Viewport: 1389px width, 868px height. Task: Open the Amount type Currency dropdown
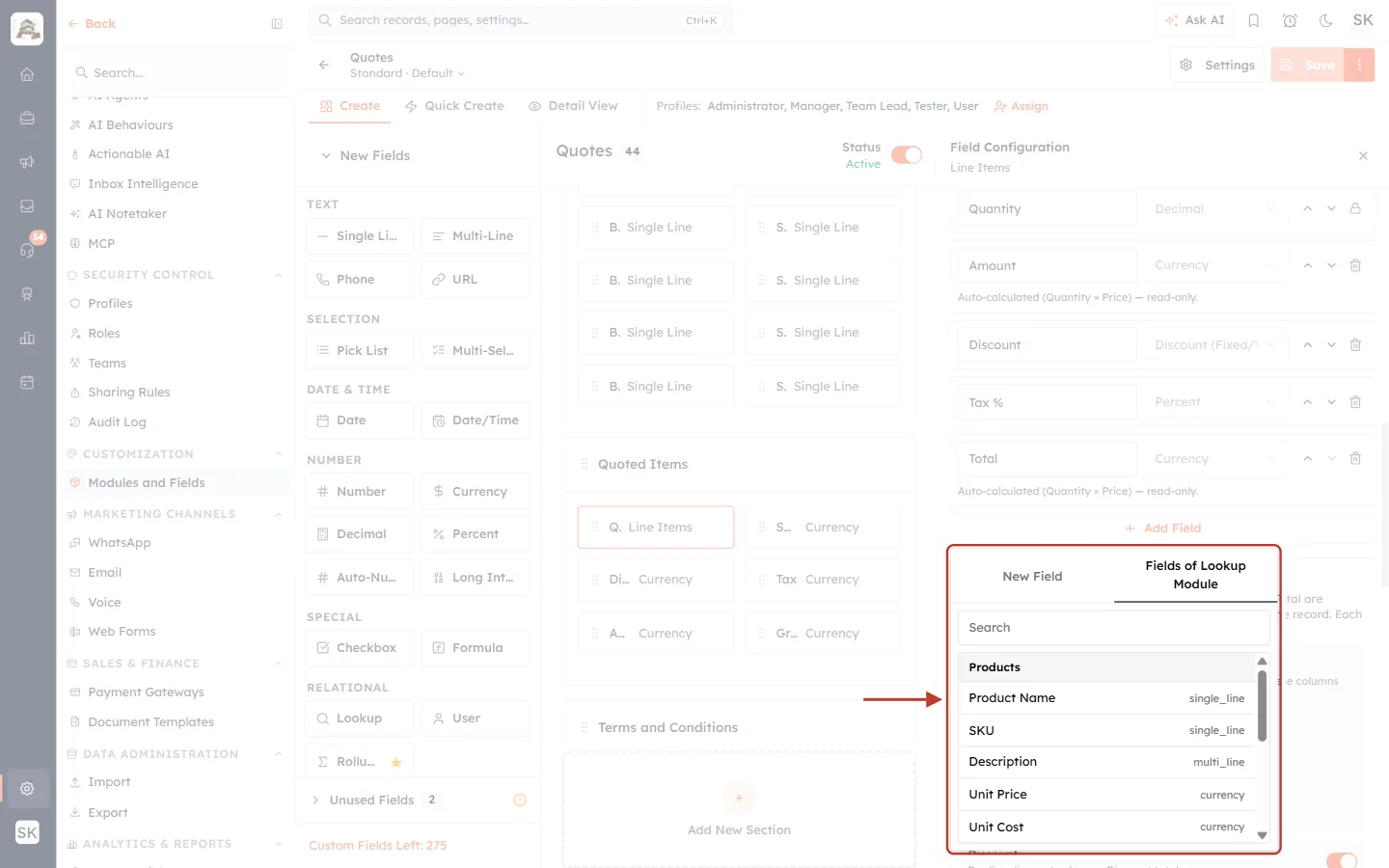[1214, 265]
